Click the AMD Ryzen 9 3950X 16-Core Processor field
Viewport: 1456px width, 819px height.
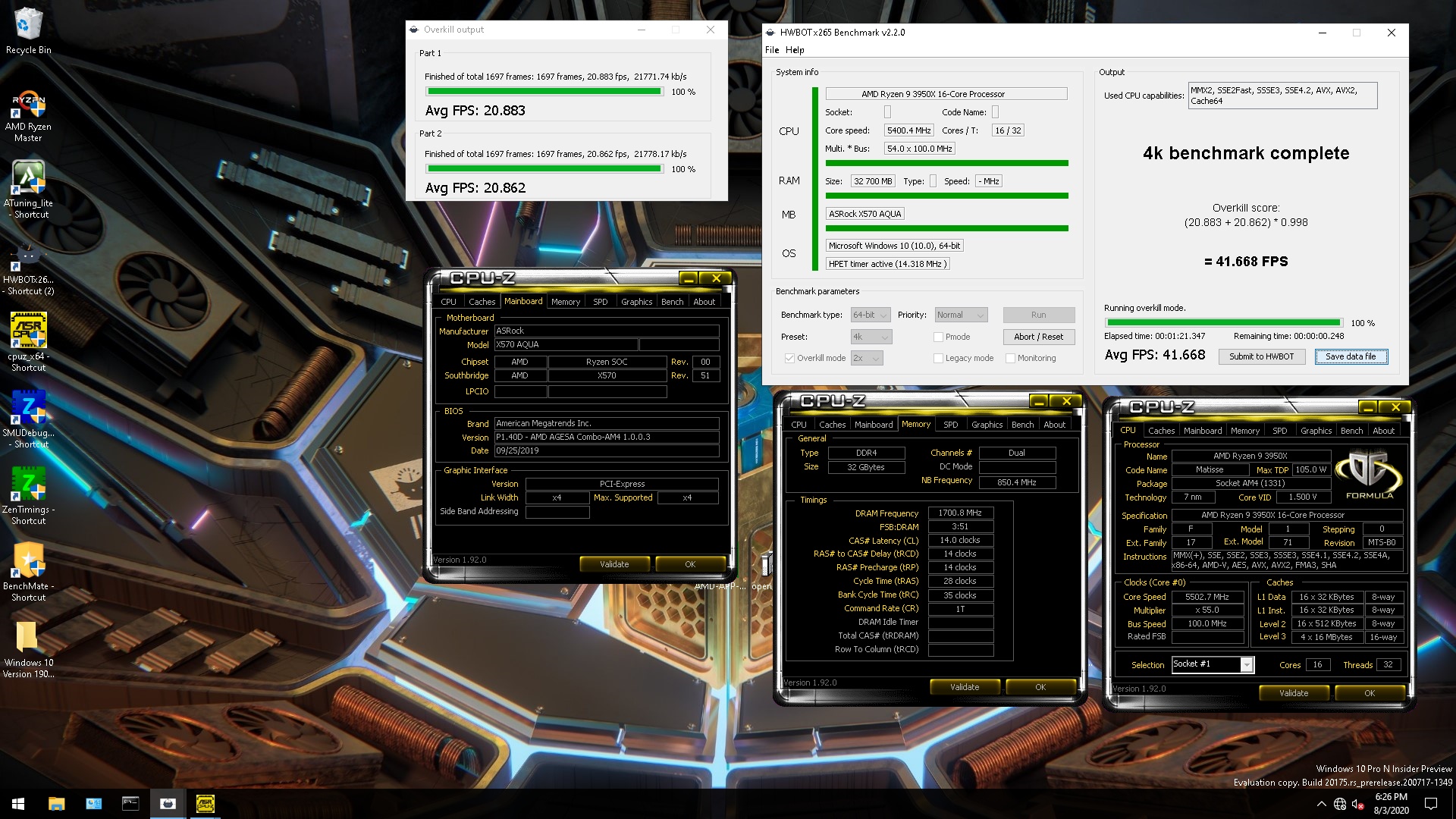(946, 94)
